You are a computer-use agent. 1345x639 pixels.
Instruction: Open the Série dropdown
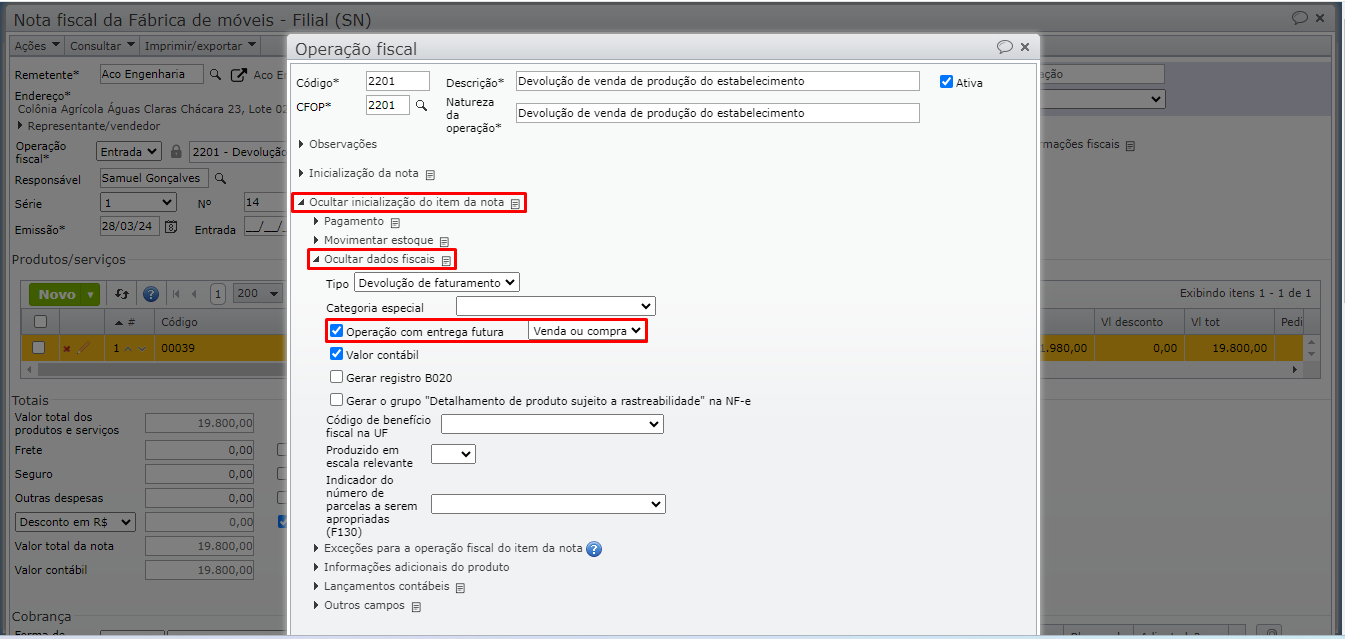(x=138, y=202)
